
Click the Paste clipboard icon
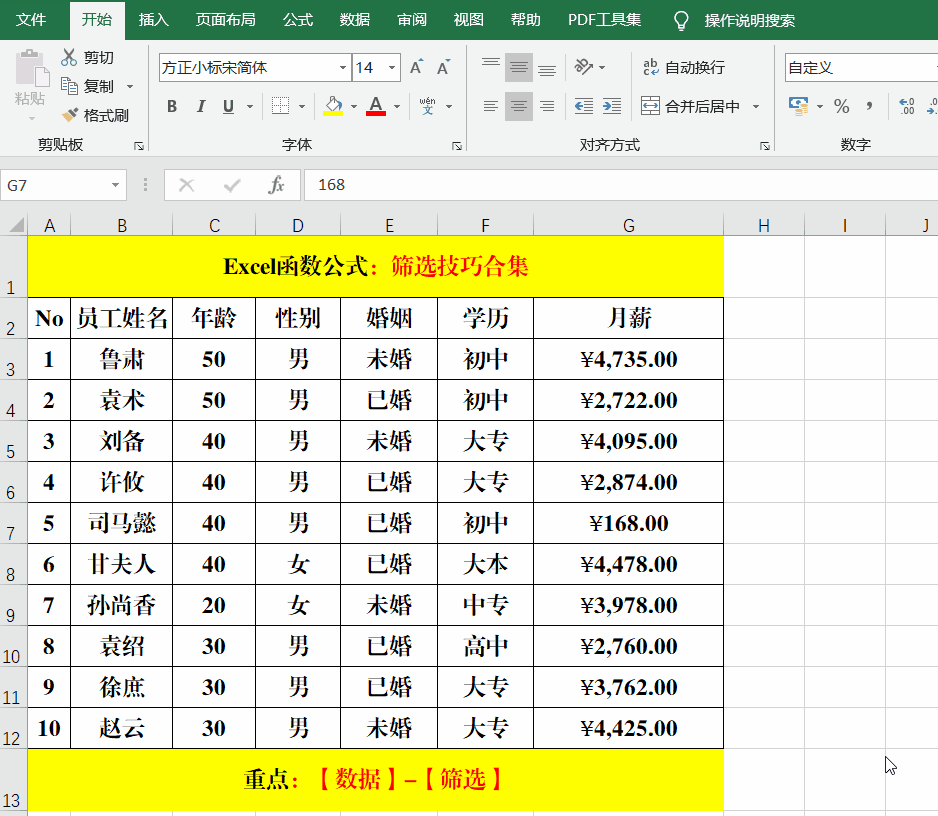point(32,70)
